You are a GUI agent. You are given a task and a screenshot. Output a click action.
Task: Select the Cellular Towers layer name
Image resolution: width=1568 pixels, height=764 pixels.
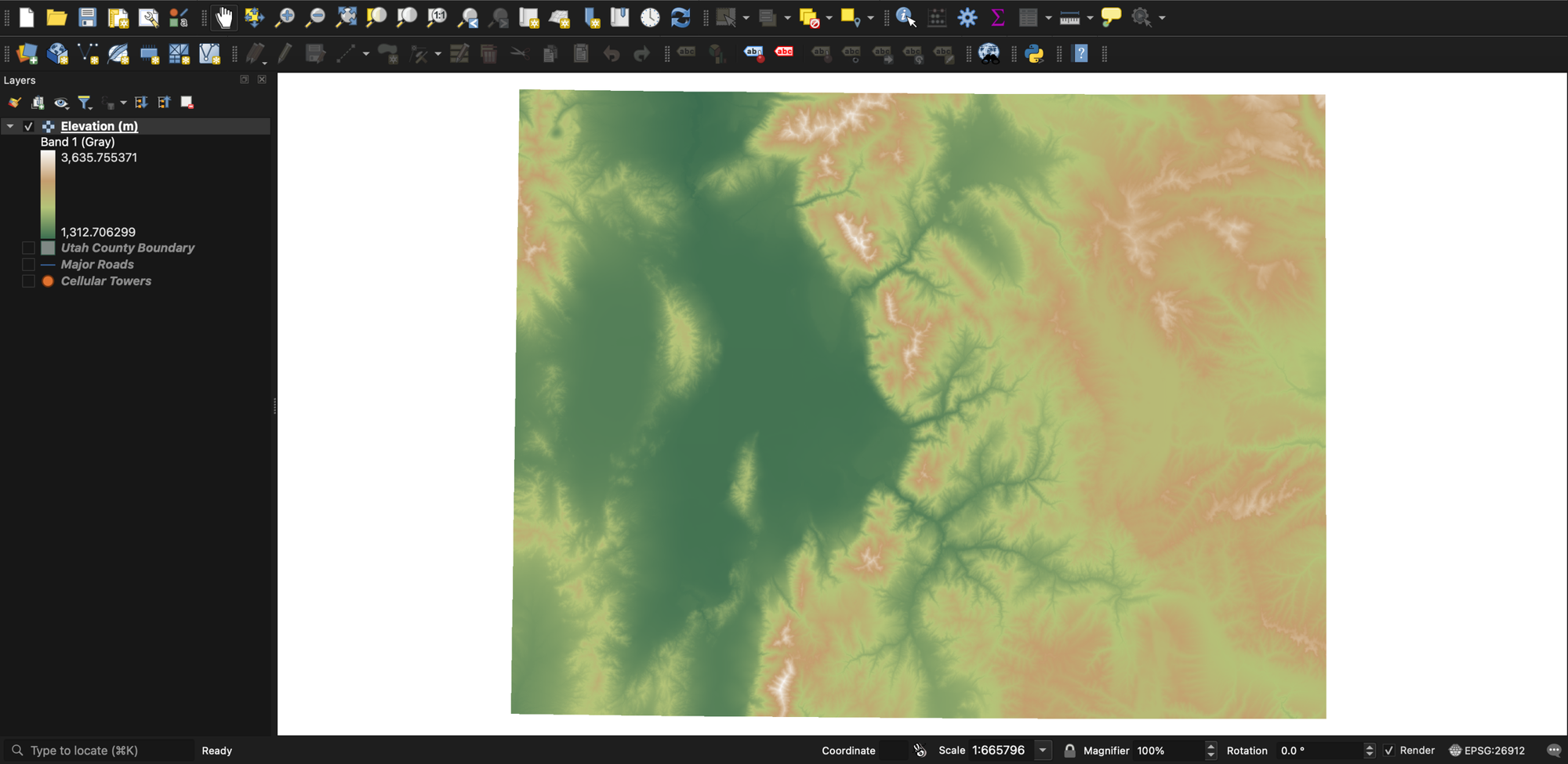pos(106,281)
